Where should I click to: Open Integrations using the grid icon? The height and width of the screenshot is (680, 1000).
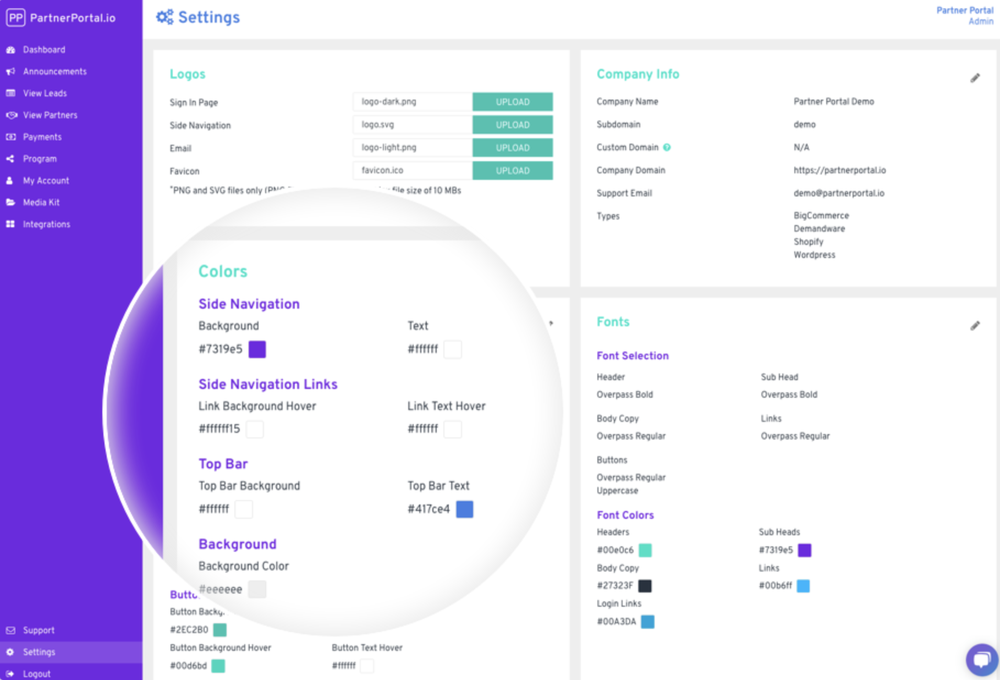coord(12,224)
